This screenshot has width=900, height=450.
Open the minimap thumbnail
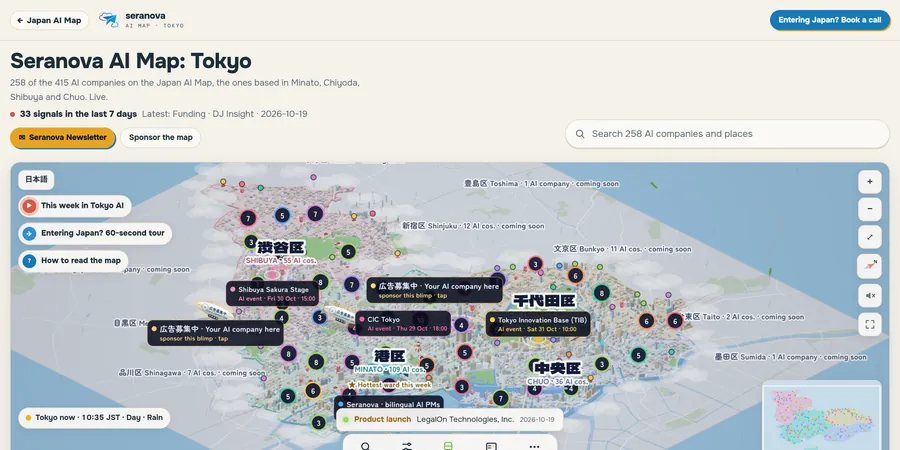pos(822,416)
